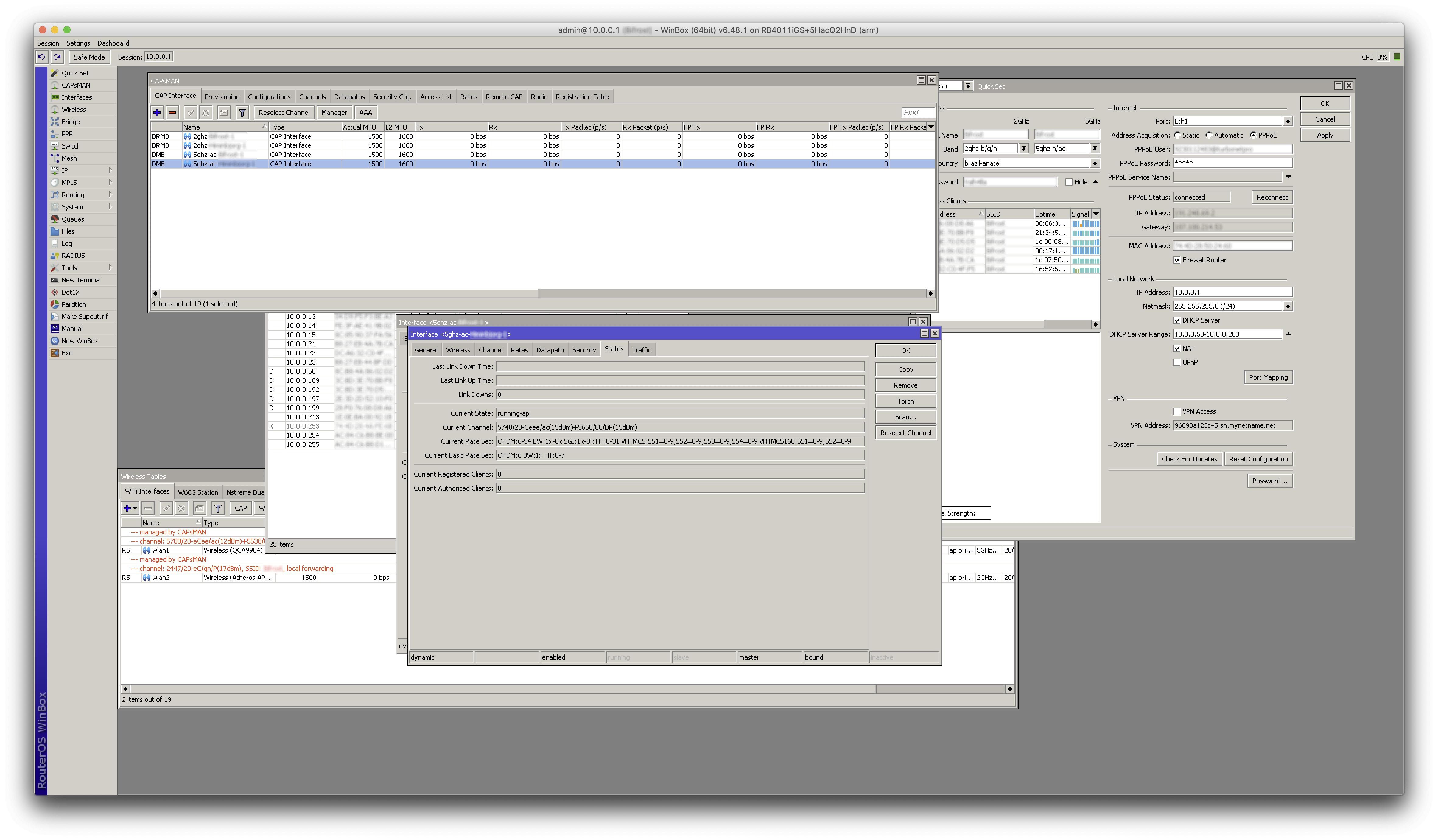Add new CAP interface with plus icon
Image resolution: width=1438 pixels, height=840 pixels.
157,112
